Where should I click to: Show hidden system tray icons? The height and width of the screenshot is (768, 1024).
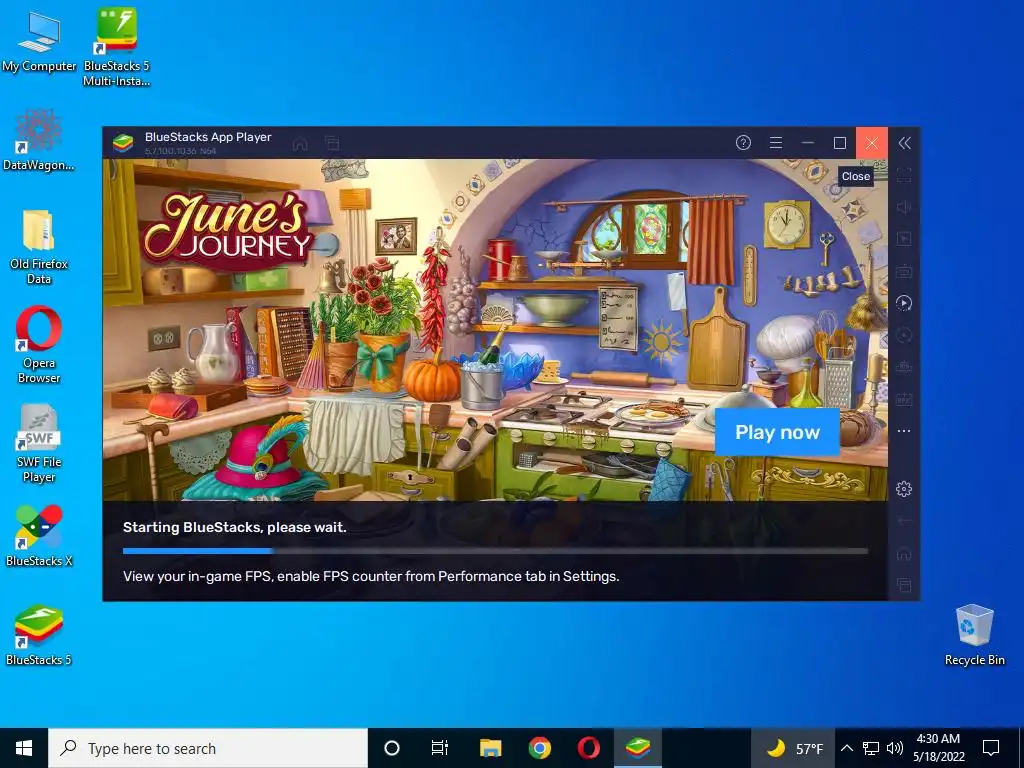click(846, 748)
